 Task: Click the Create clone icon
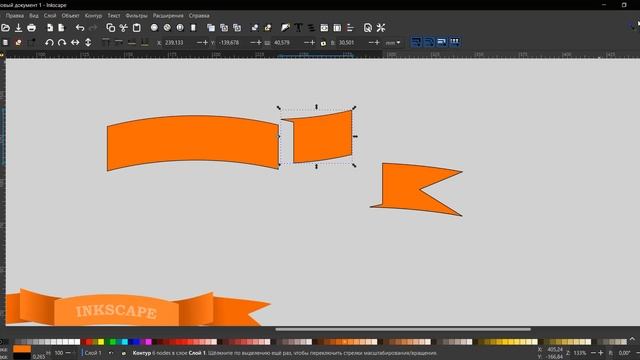(x=224, y=28)
